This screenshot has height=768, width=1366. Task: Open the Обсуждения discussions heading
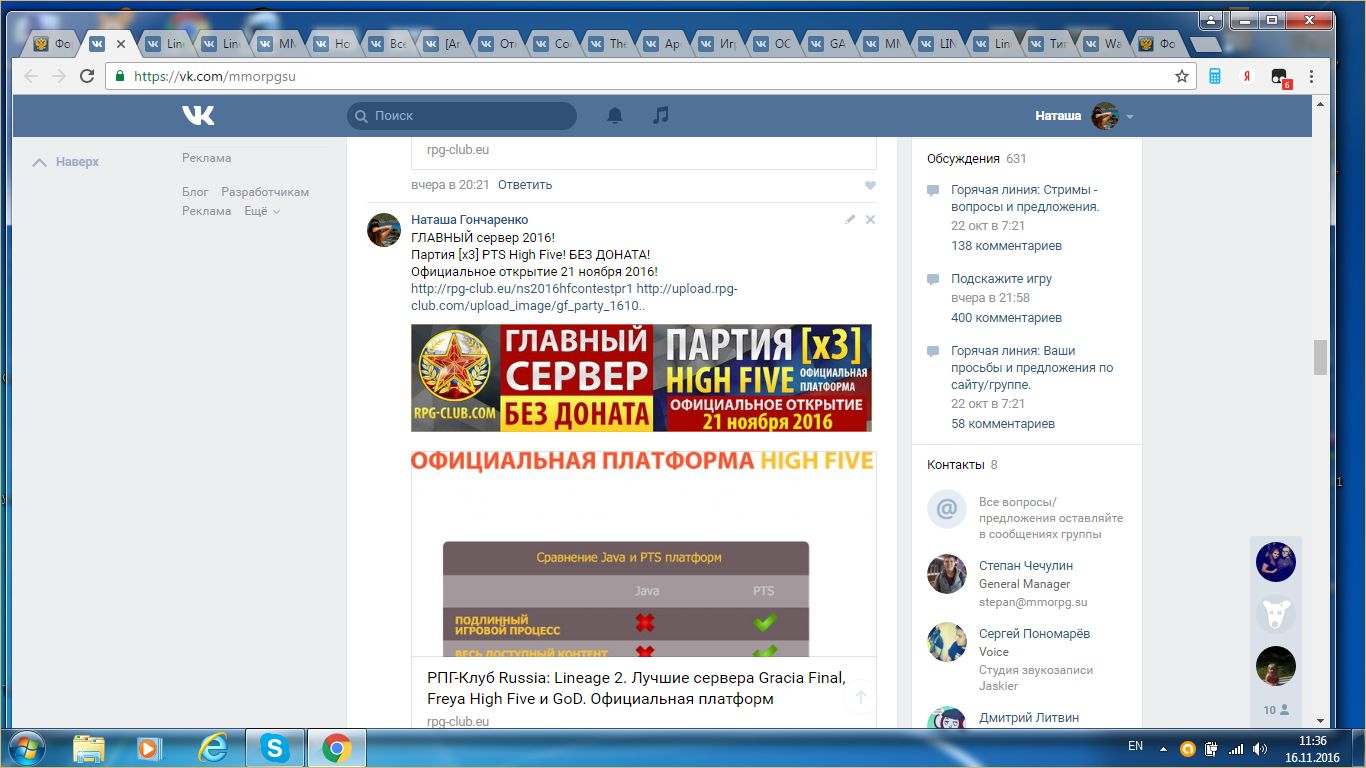963,158
